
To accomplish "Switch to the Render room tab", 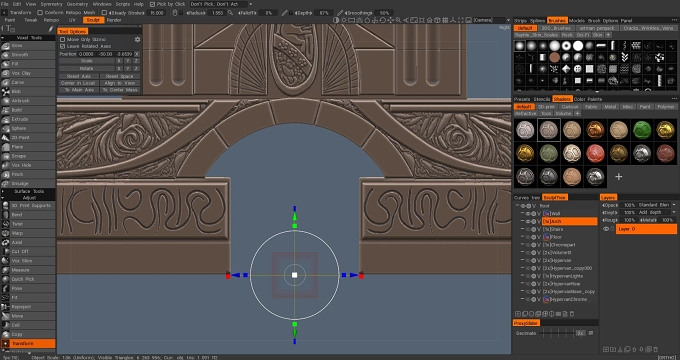I will coord(114,20).
